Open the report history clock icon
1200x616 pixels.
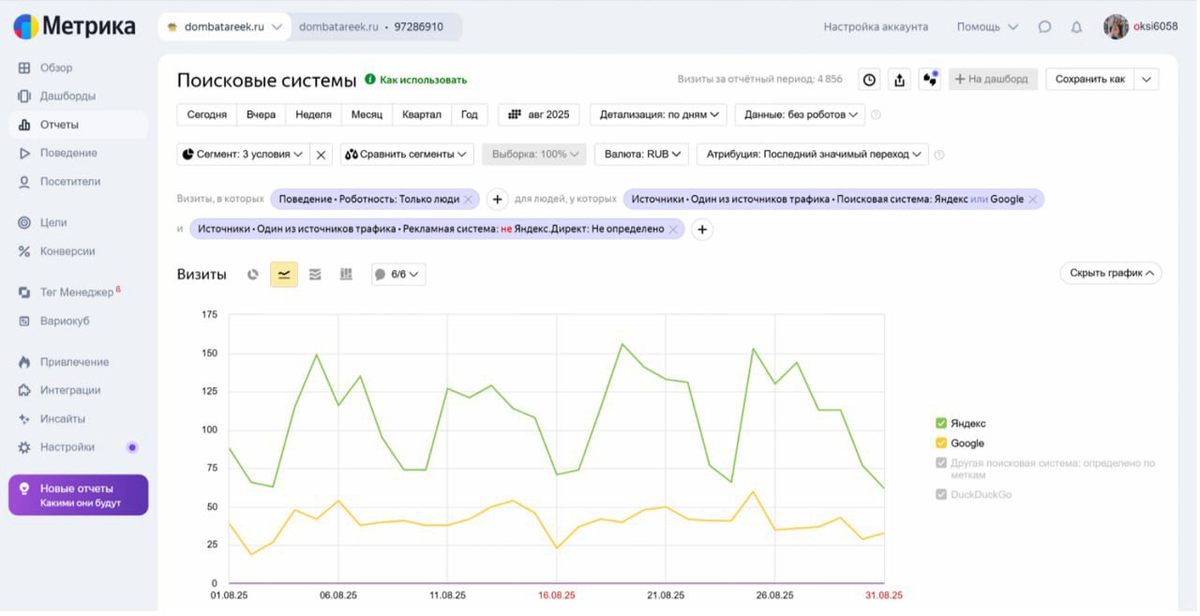[x=869, y=80]
